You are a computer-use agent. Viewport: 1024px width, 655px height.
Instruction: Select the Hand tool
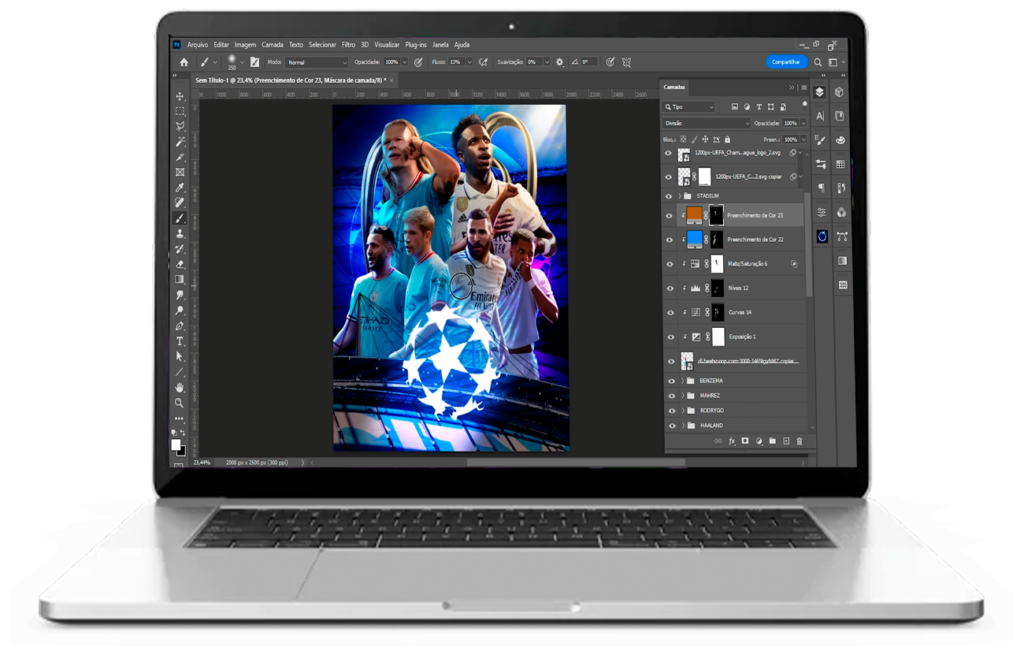[180, 387]
